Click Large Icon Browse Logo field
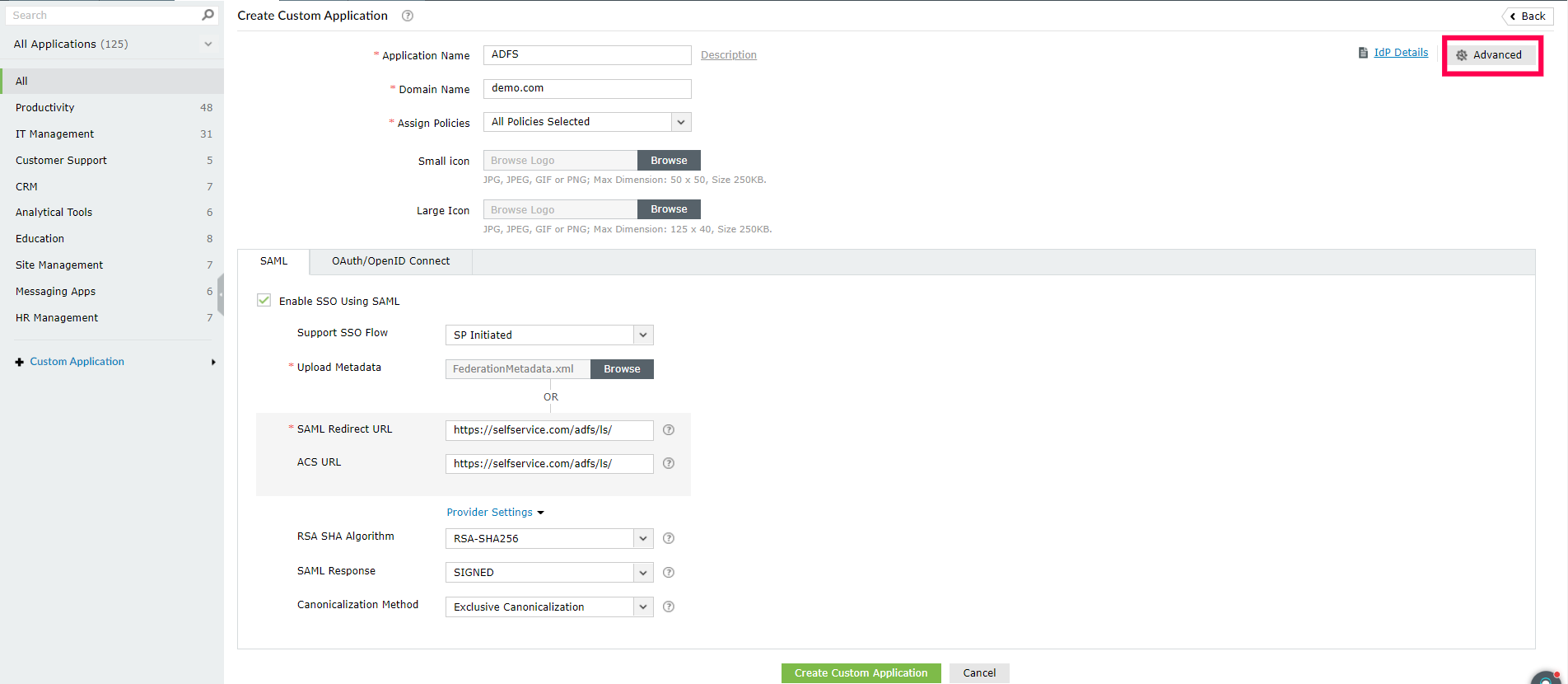 tap(560, 209)
